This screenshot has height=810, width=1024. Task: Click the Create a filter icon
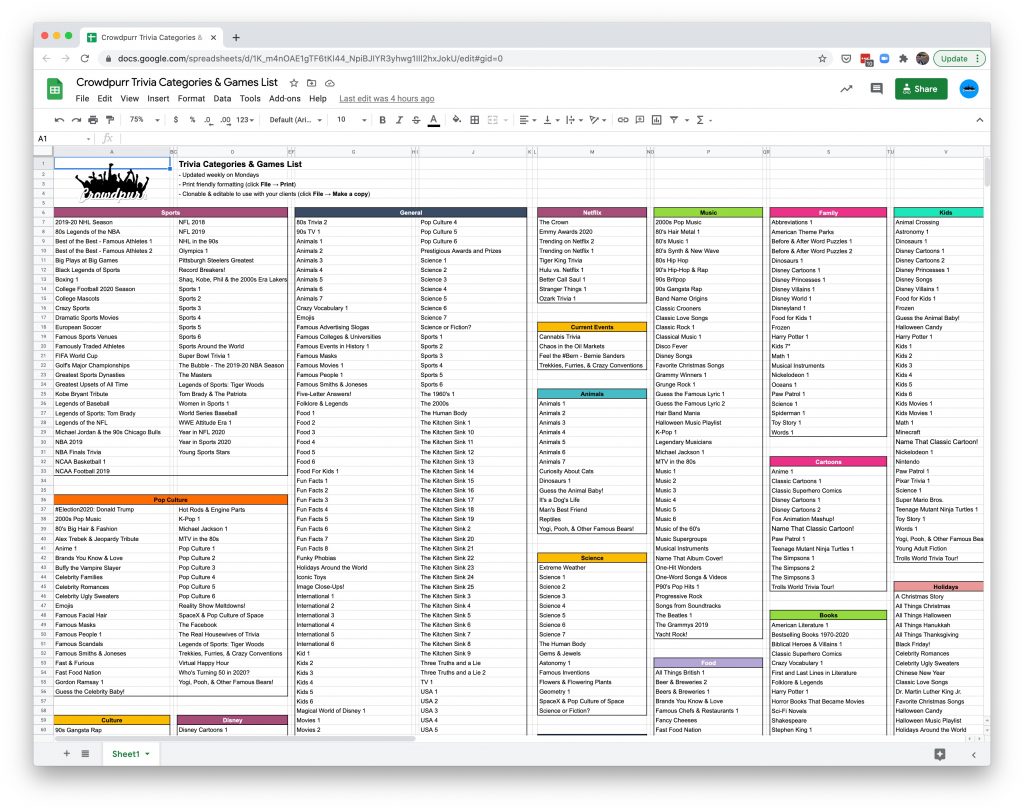674,119
